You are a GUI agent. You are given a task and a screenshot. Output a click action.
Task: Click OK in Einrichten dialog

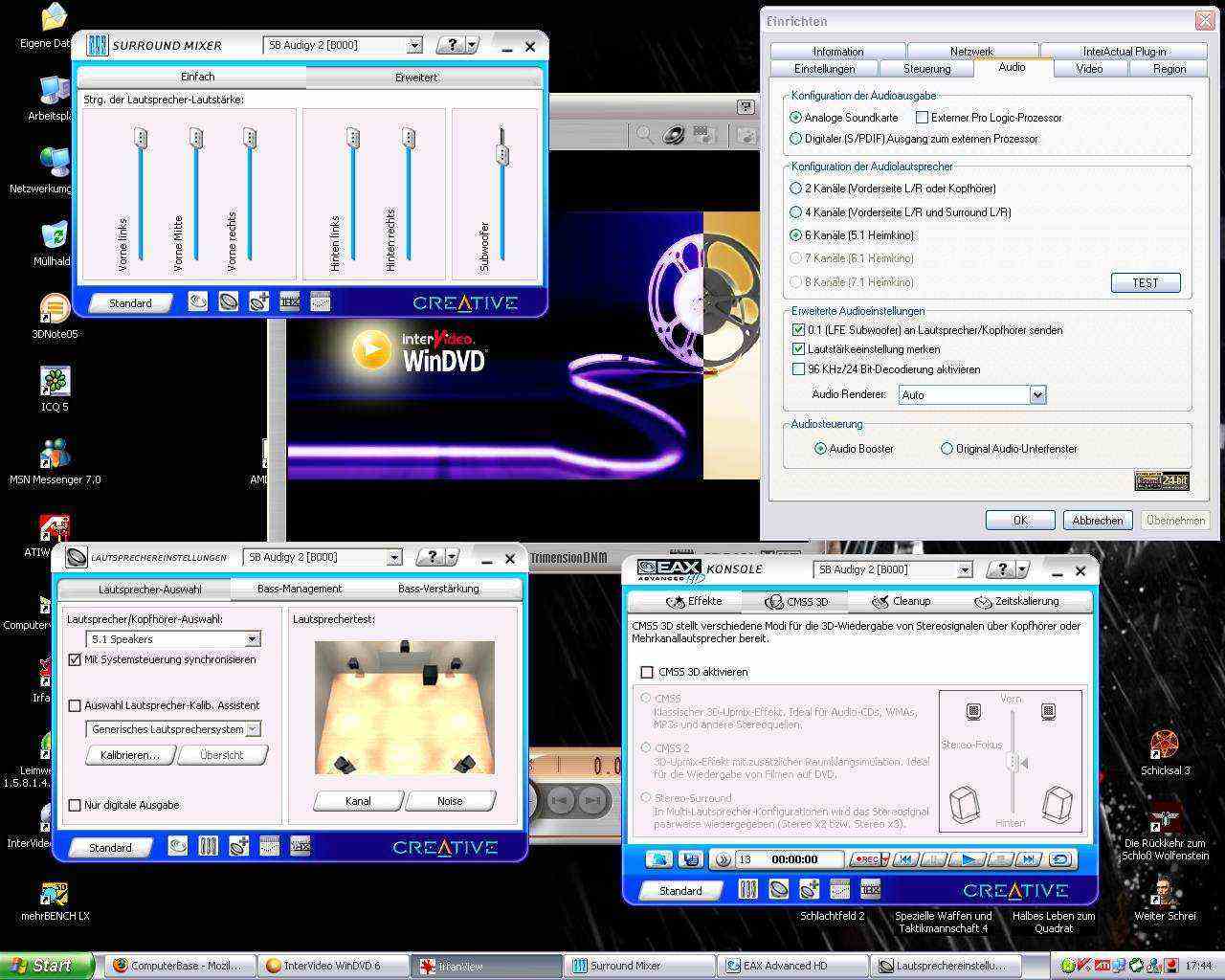1020,520
